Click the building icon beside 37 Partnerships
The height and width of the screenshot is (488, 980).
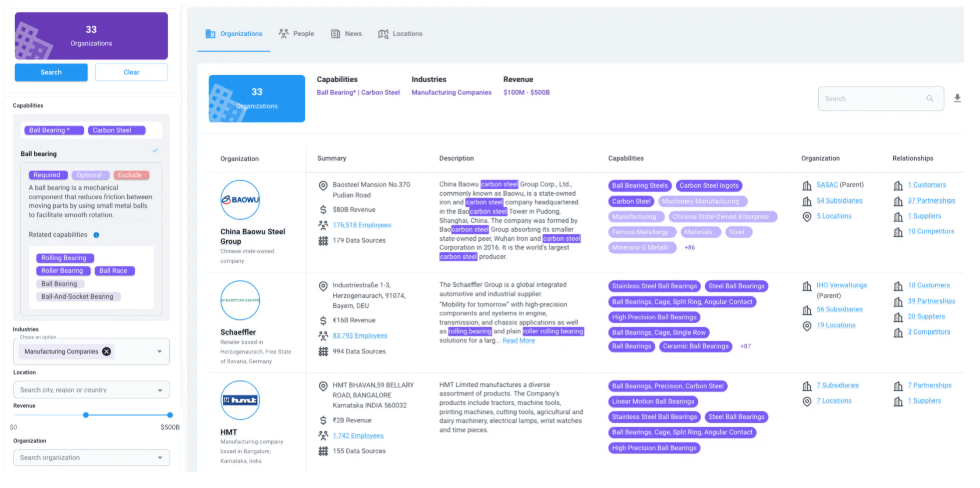click(x=898, y=201)
